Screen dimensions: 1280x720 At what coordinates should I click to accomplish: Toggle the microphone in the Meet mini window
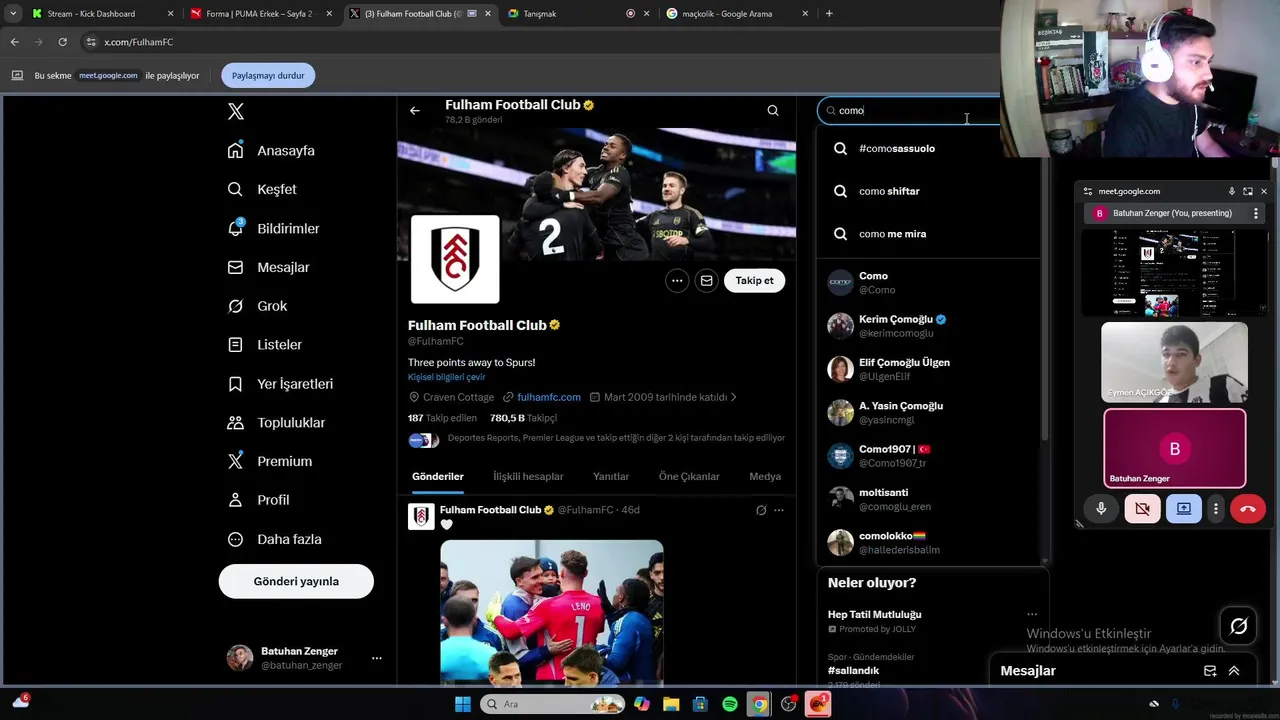pyautogui.click(x=1101, y=508)
